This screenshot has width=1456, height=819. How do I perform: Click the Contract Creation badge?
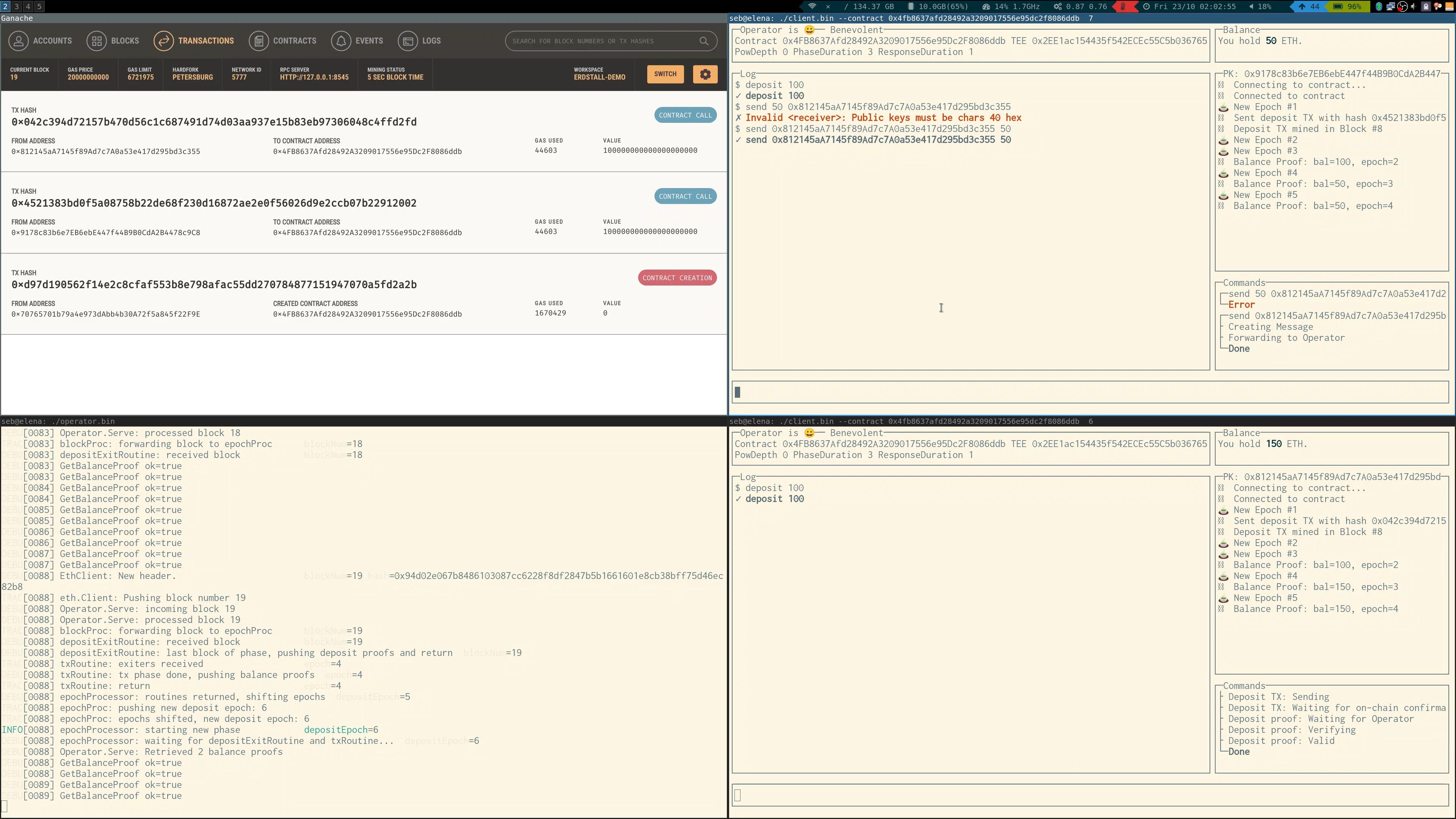pyautogui.click(x=677, y=278)
